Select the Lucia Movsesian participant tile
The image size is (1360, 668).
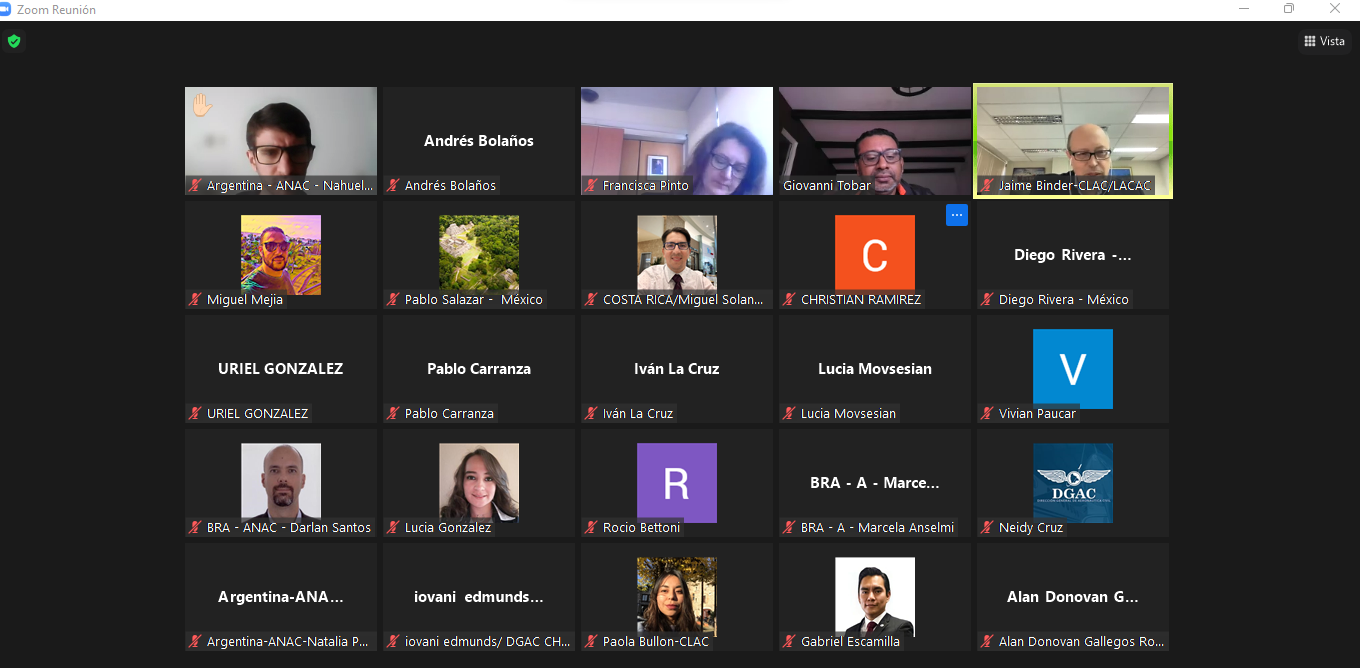874,369
